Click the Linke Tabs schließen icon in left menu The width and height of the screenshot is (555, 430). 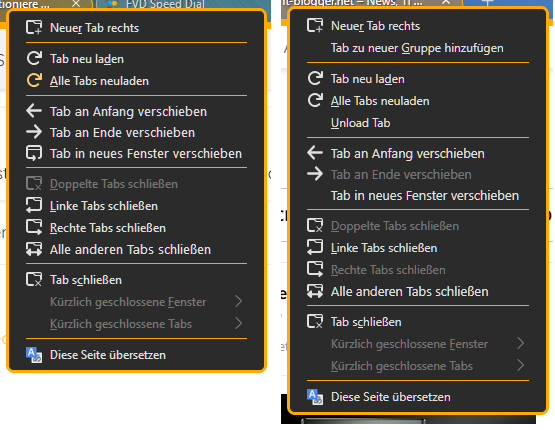(x=34, y=206)
